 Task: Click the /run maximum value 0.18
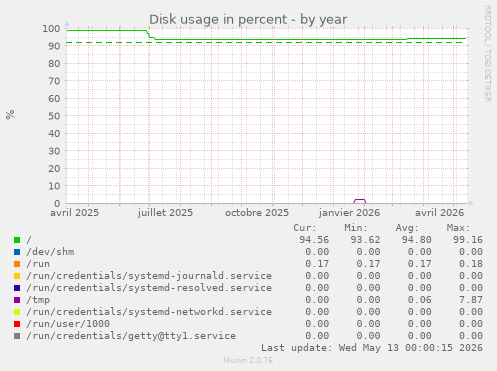click(x=471, y=264)
